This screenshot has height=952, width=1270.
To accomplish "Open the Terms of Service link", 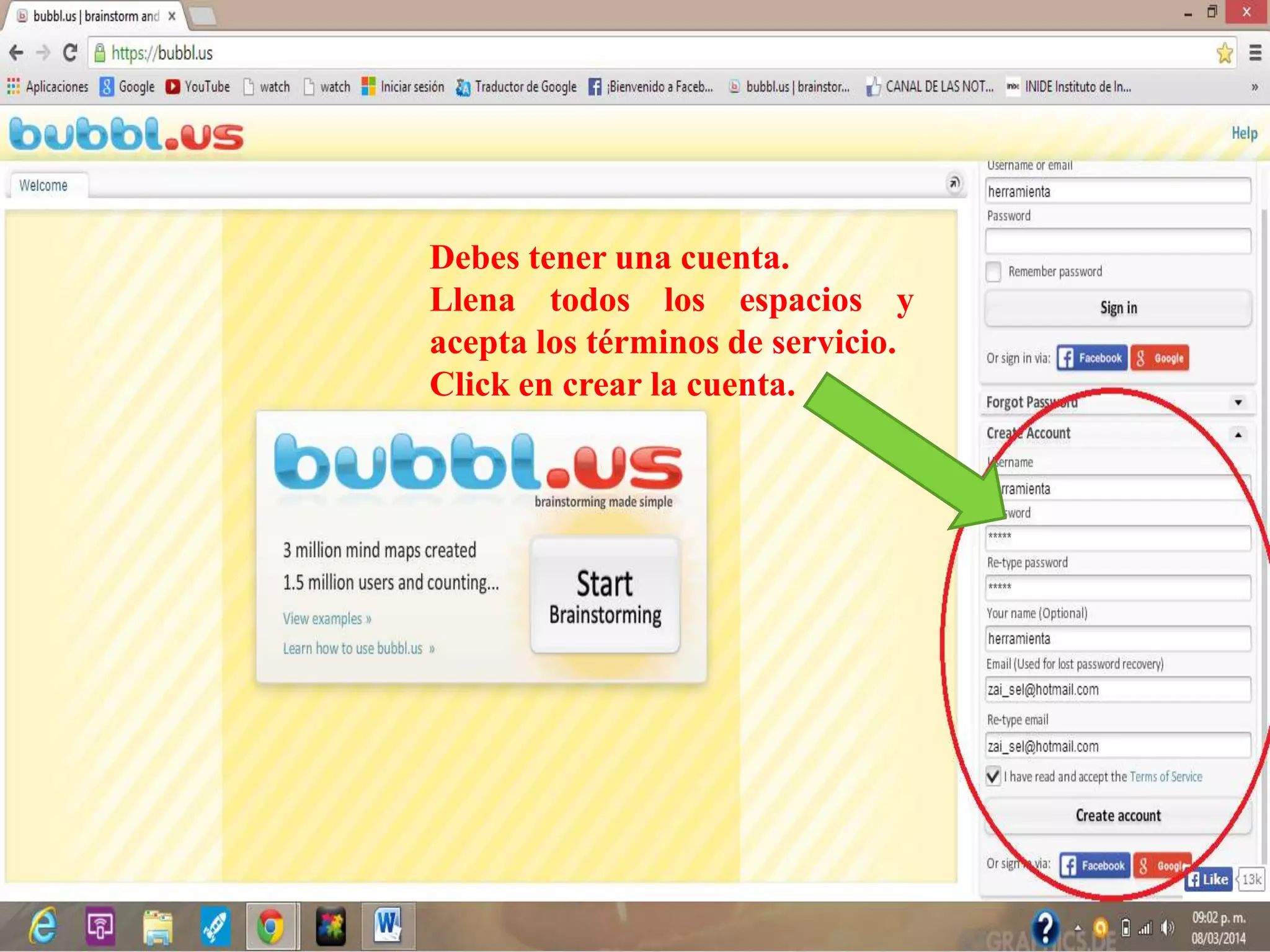I will pos(1166,777).
